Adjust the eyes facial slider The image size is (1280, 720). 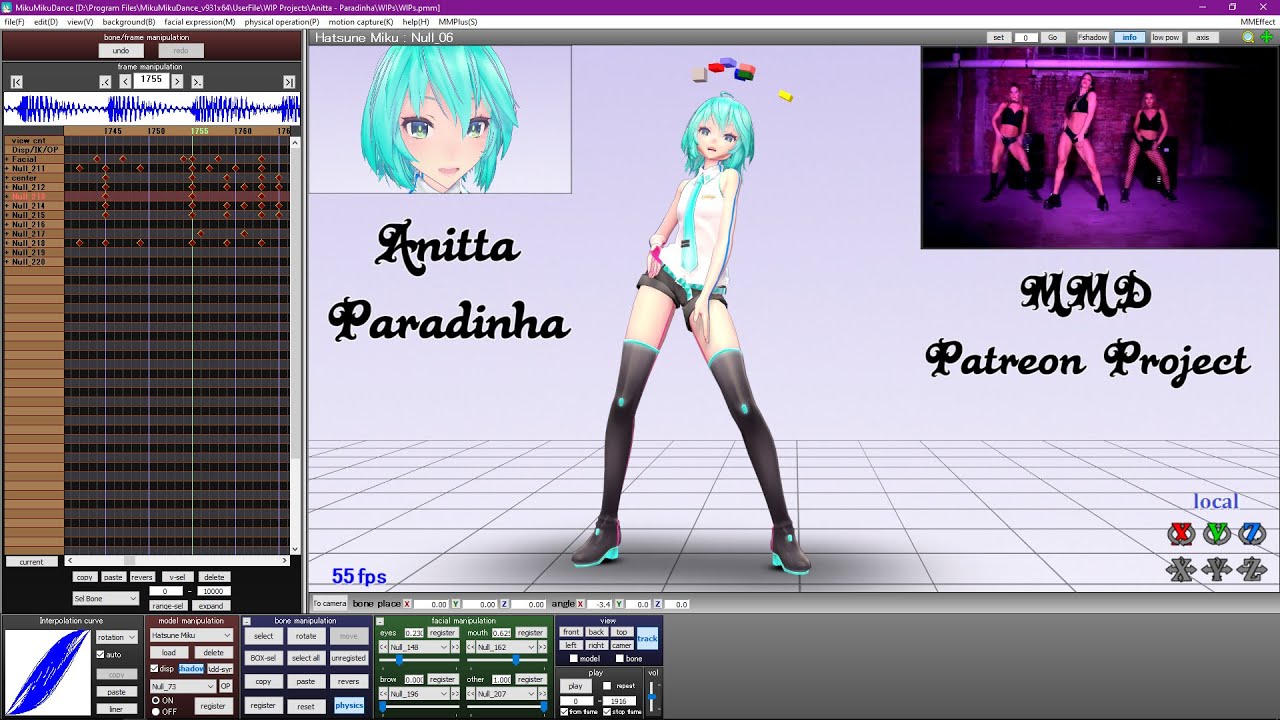coord(400,660)
